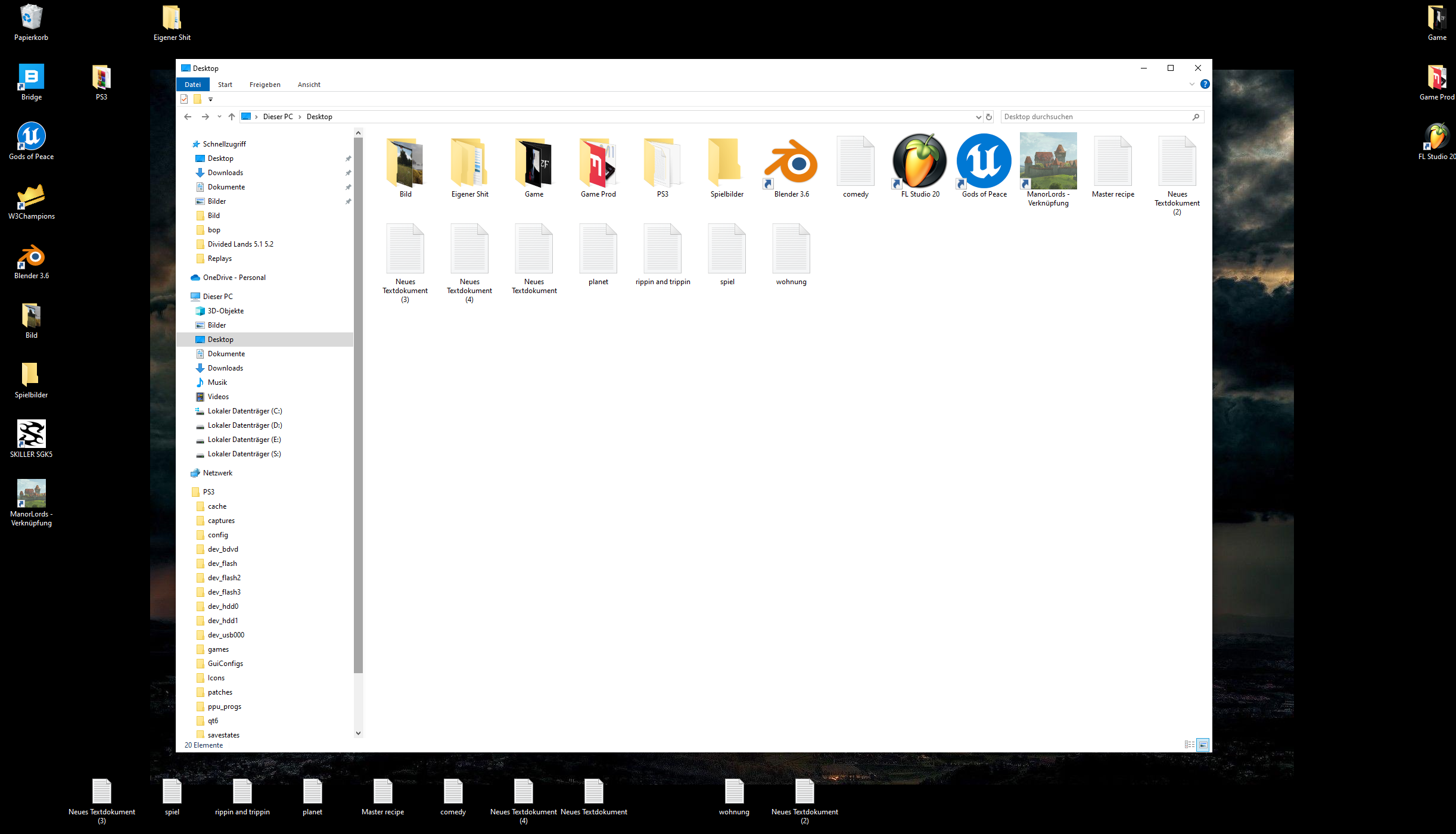Viewport: 1456px width, 834px height.
Task: Click the back navigation arrow
Action: pos(188,117)
